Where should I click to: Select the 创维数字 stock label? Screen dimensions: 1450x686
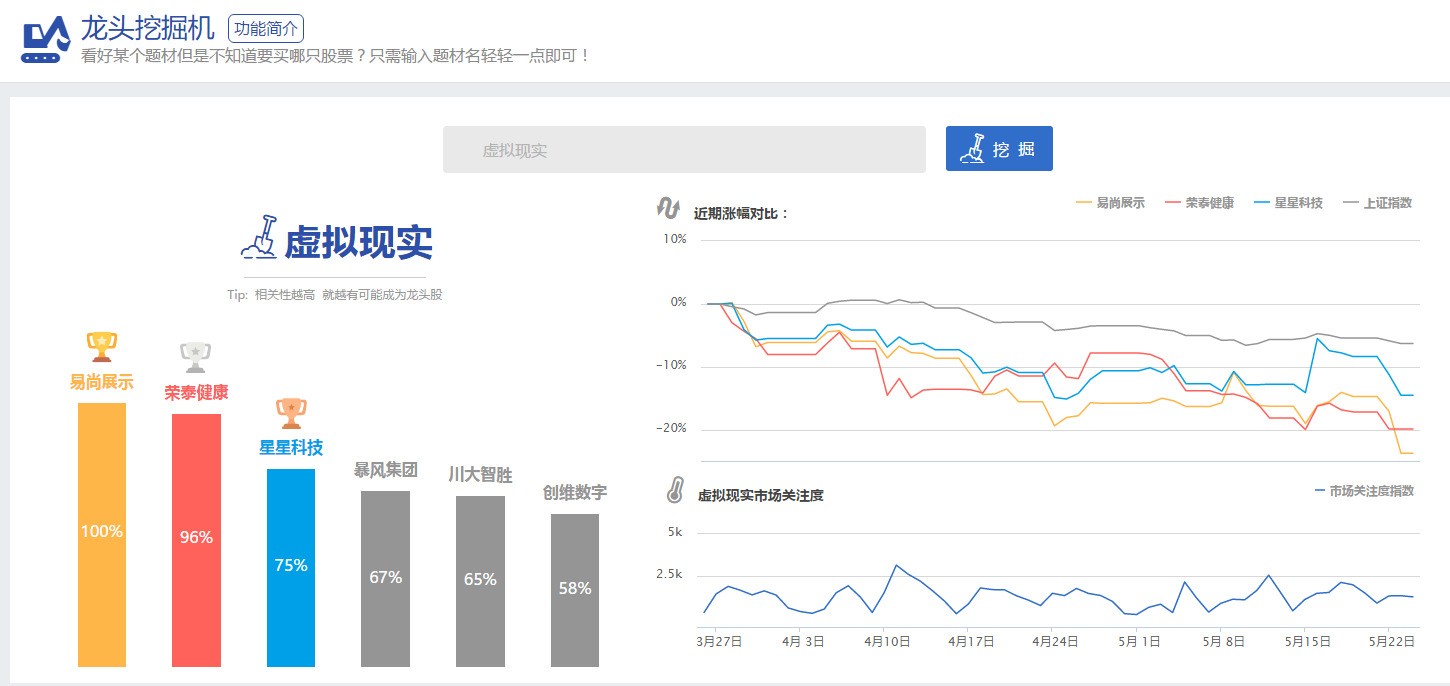point(575,493)
